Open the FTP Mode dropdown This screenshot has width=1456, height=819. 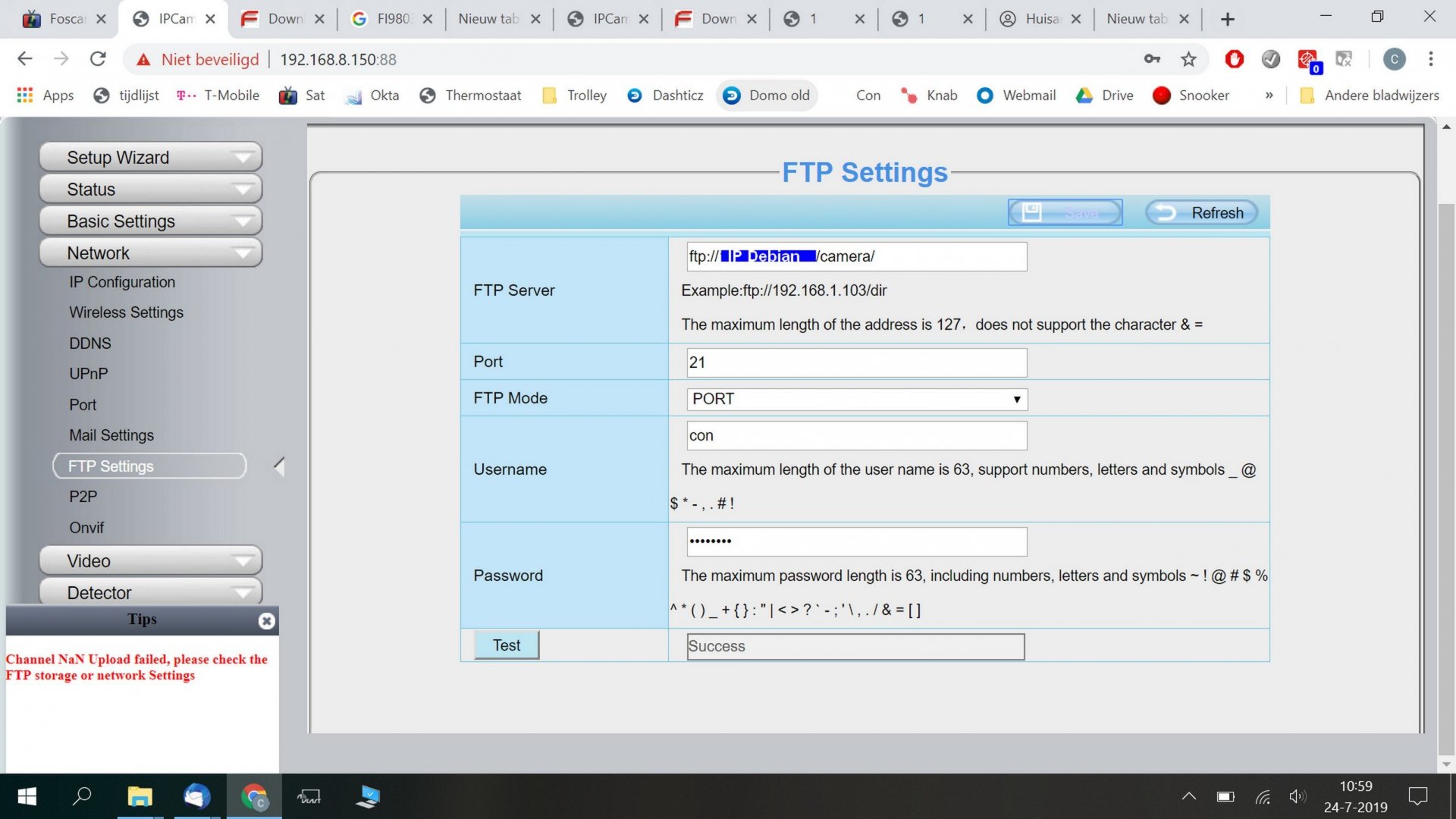[x=856, y=399]
